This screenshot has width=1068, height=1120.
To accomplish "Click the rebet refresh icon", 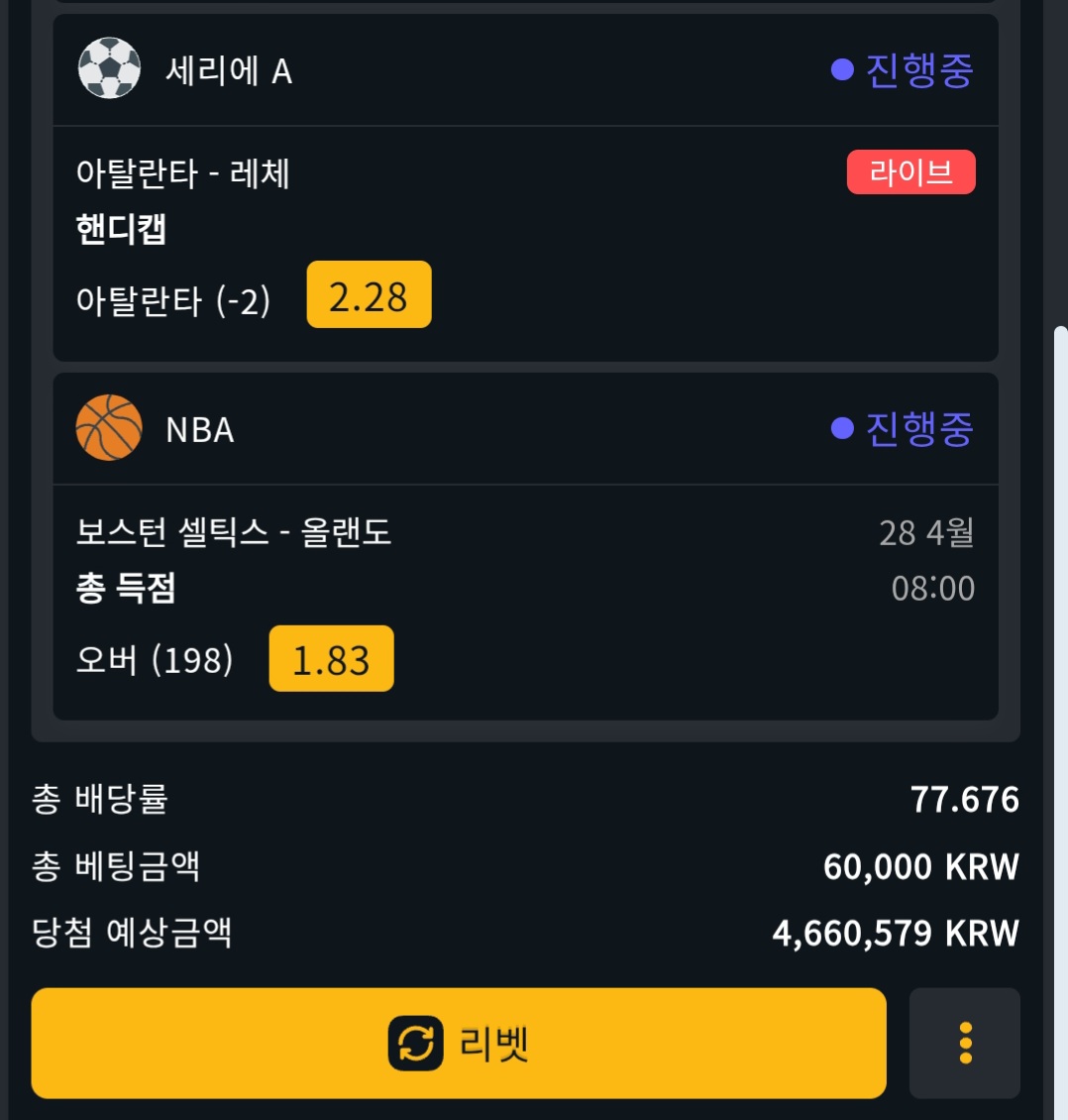I will point(415,1044).
